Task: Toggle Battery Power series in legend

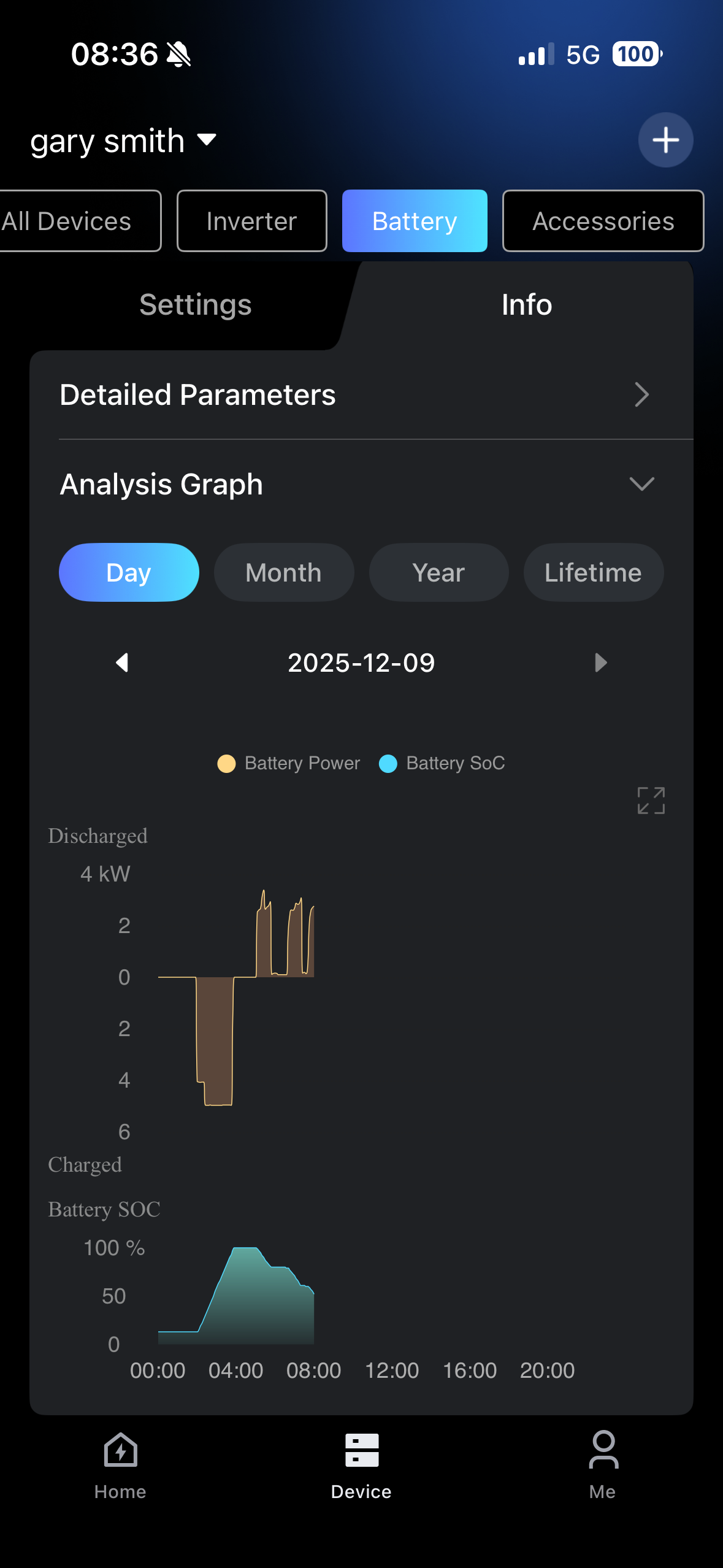Action: [x=289, y=763]
